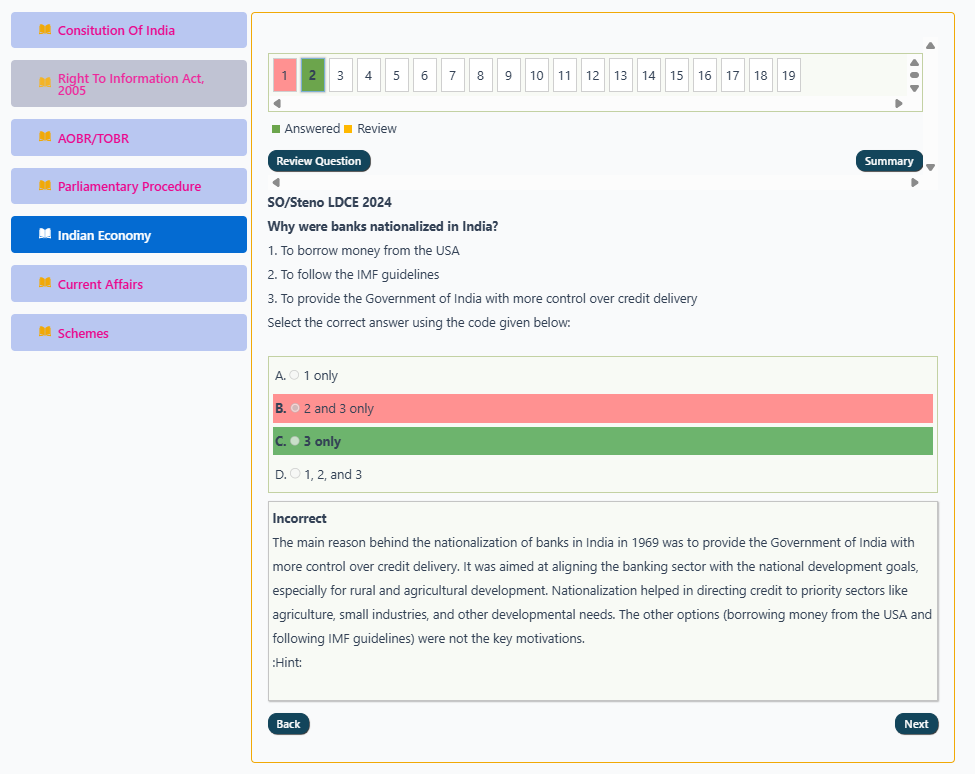This screenshot has width=975, height=774.
Task: Click the book icon beside Current Affairs
Action: click(45, 283)
